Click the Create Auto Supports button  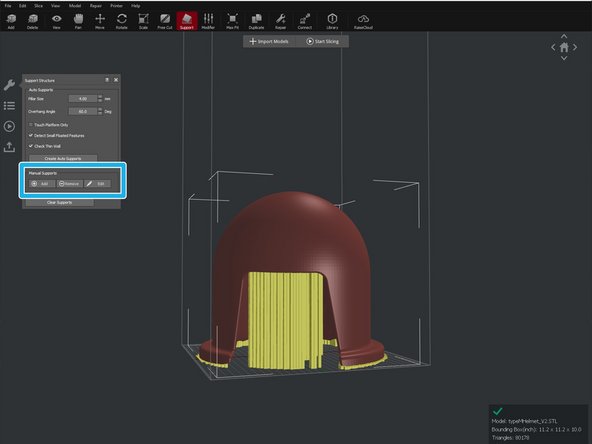tap(63, 159)
